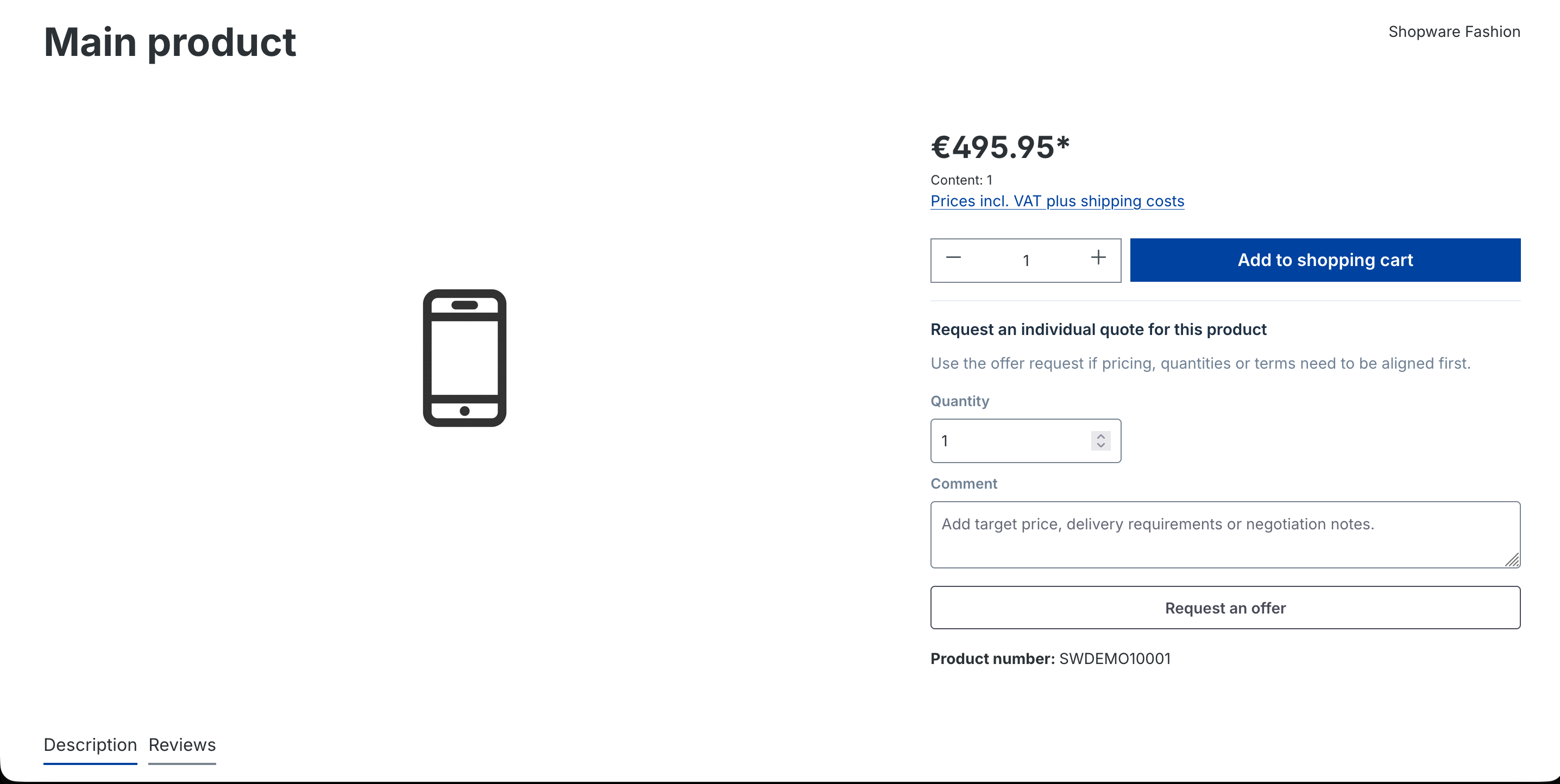Click the up arrow in quote Quantity spinner
1560x784 pixels.
(1100, 436)
